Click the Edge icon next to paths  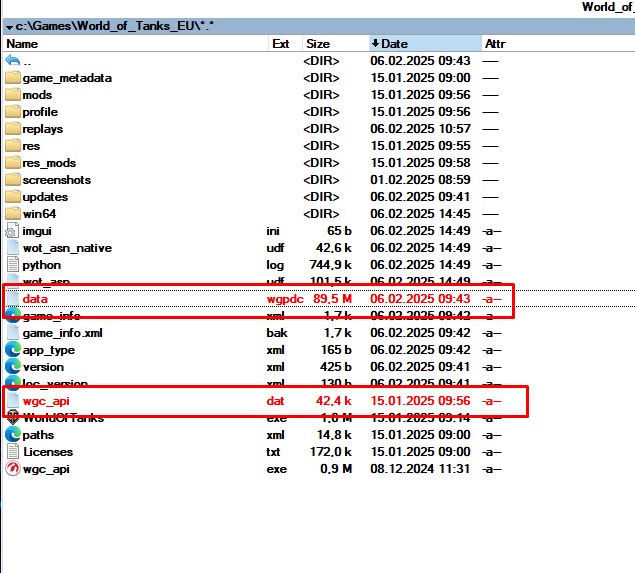[x=13, y=435]
